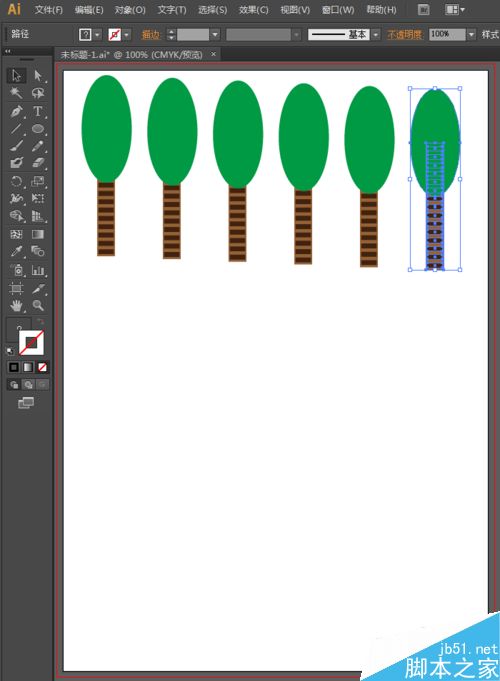Select the Eyedropper tool

(x=17, y=251)
